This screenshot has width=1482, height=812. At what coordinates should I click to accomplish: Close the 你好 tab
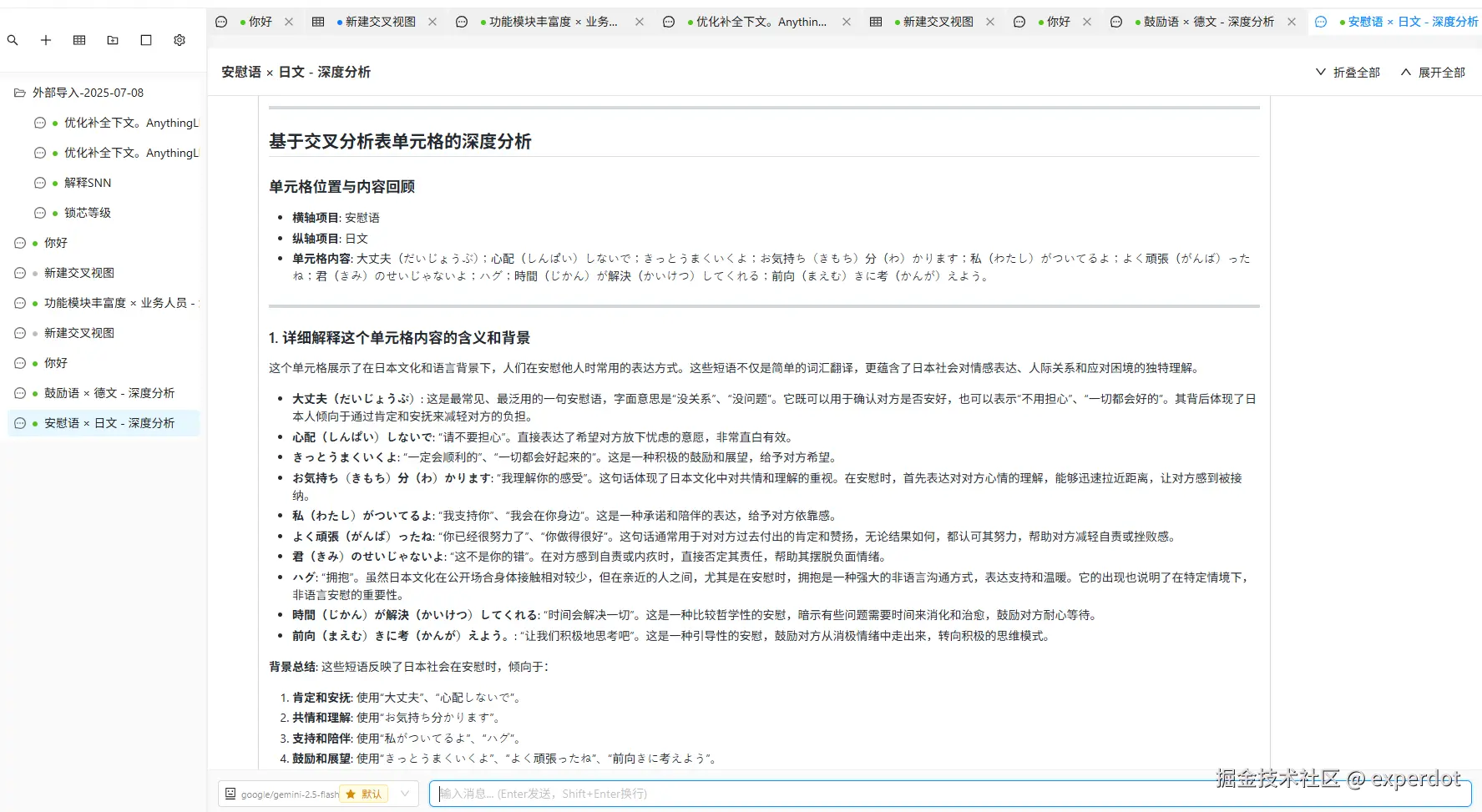(288, 22)
